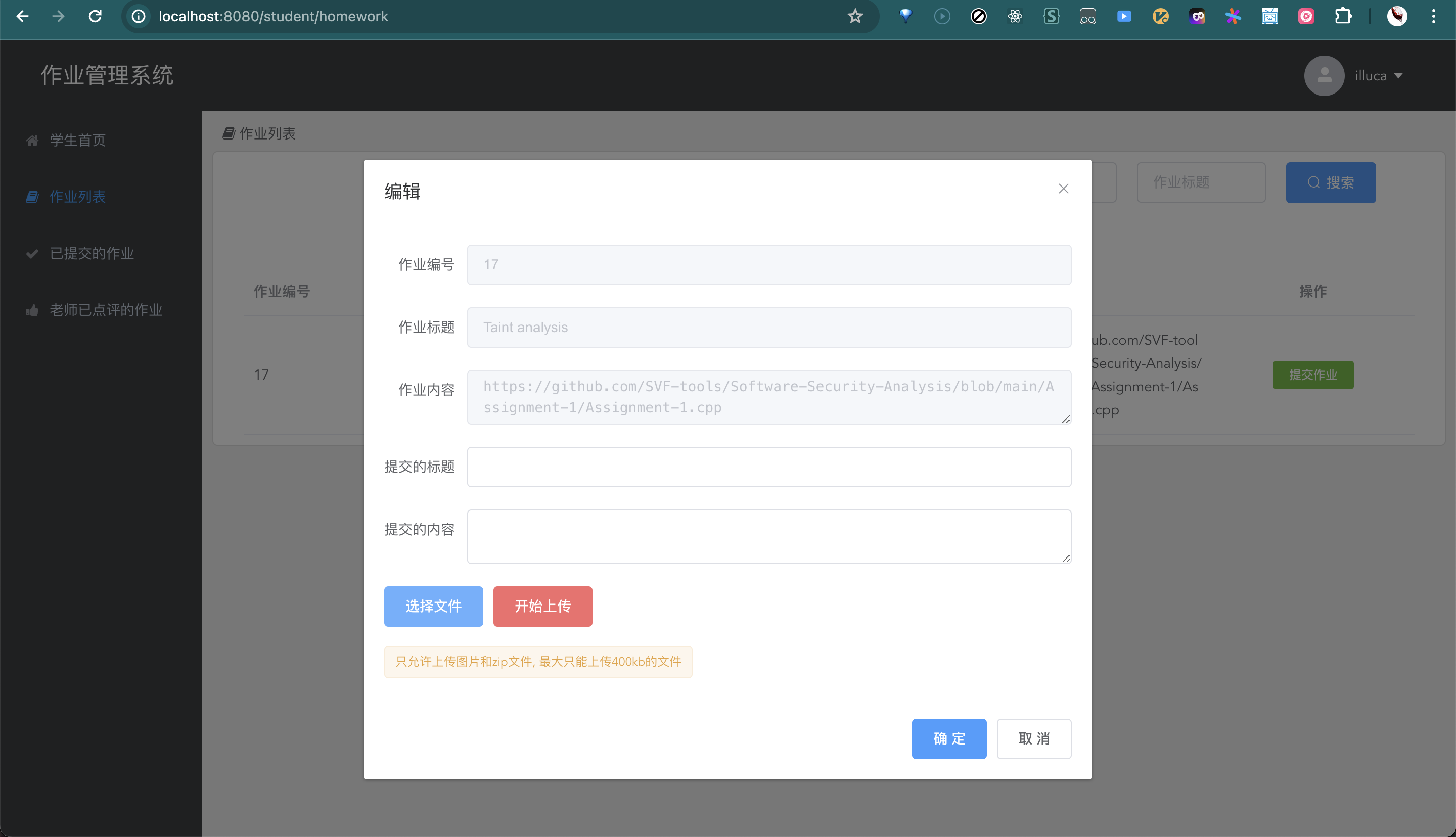The height and width of the screenshot is (837, 1456).
Task: Open the Chrome profile avatar
Action: click(x=1397, y=16)
